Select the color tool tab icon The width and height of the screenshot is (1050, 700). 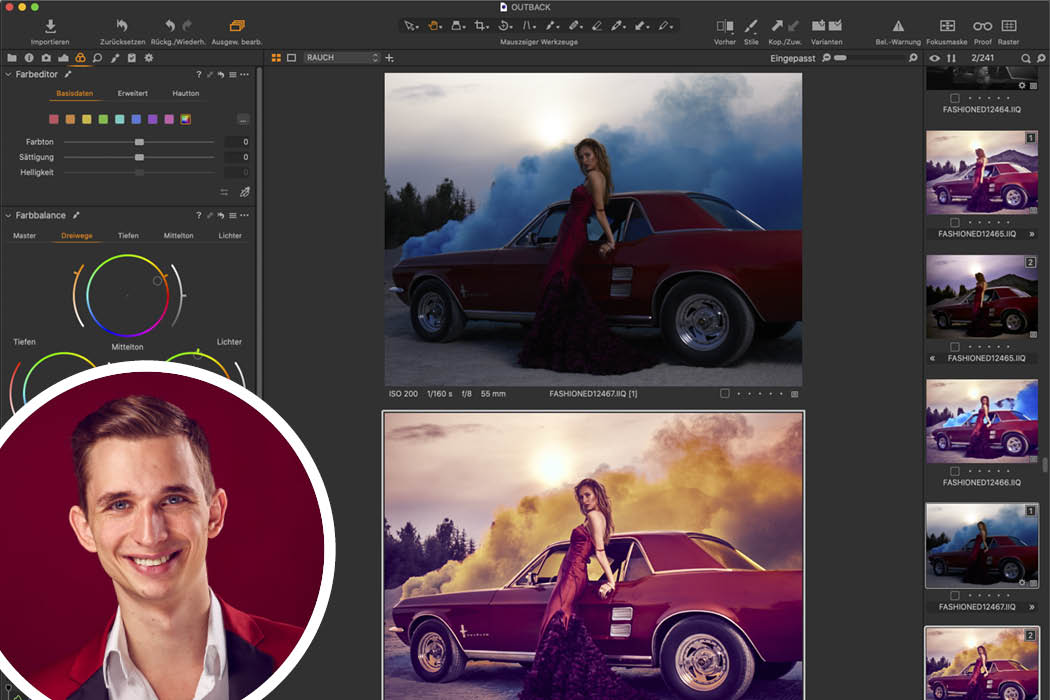coord(80,58)
